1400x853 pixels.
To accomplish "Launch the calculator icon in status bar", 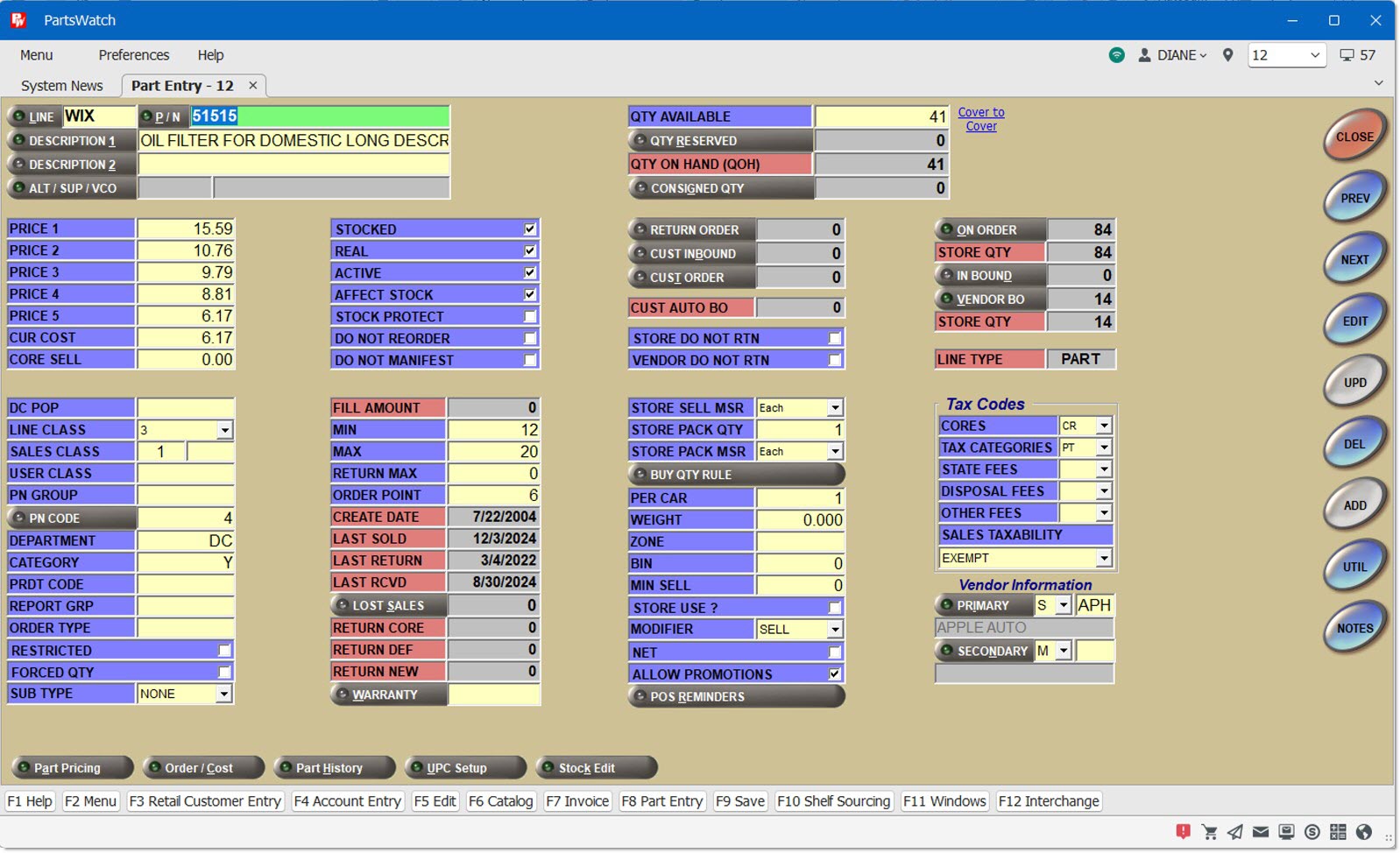I will (x=1338, y=832).
